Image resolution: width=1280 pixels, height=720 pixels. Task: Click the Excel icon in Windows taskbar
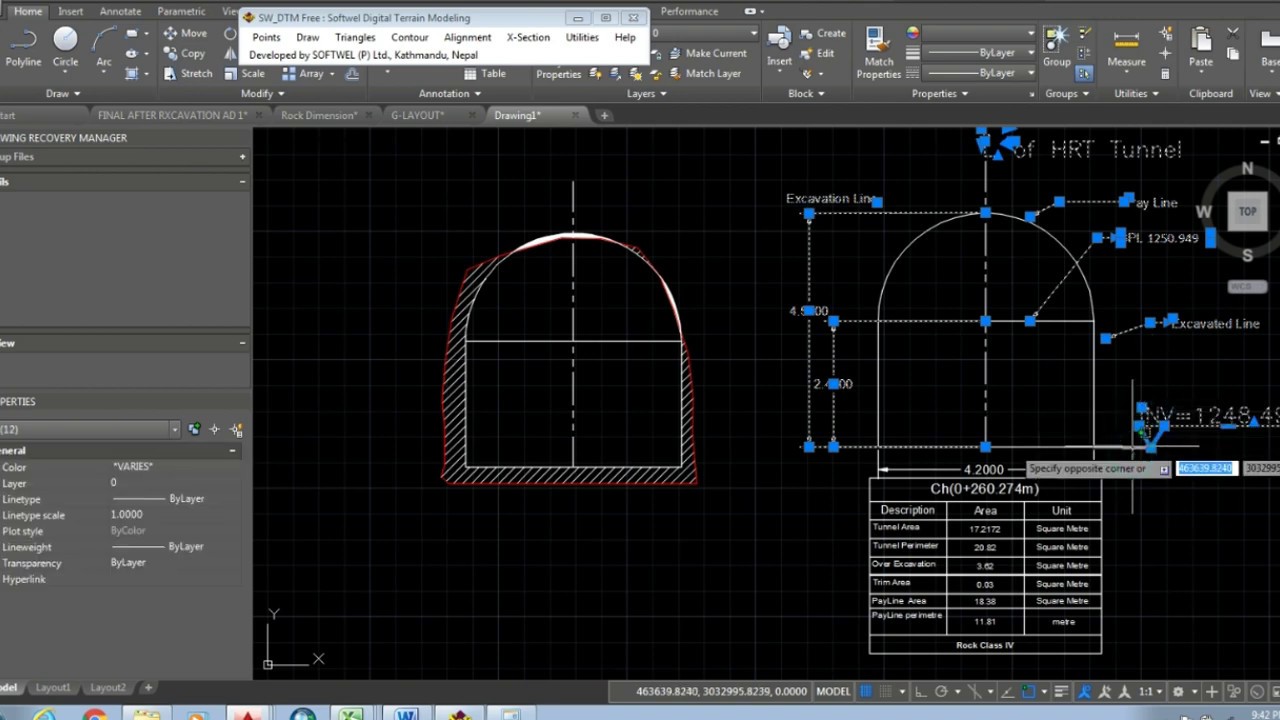tap(351, 714)
